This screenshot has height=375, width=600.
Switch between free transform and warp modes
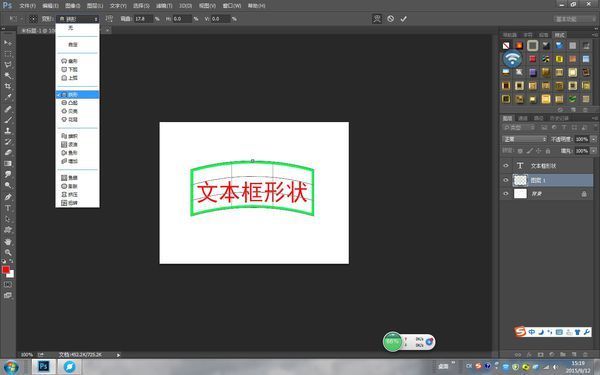coord(377,18)
